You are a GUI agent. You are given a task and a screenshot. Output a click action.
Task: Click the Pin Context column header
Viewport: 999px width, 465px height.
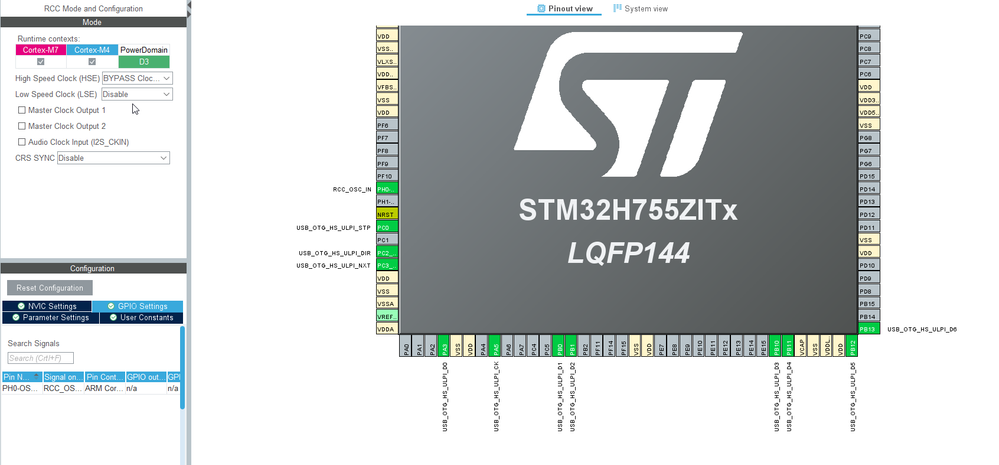pyautogui.click(x=104, y=377)
